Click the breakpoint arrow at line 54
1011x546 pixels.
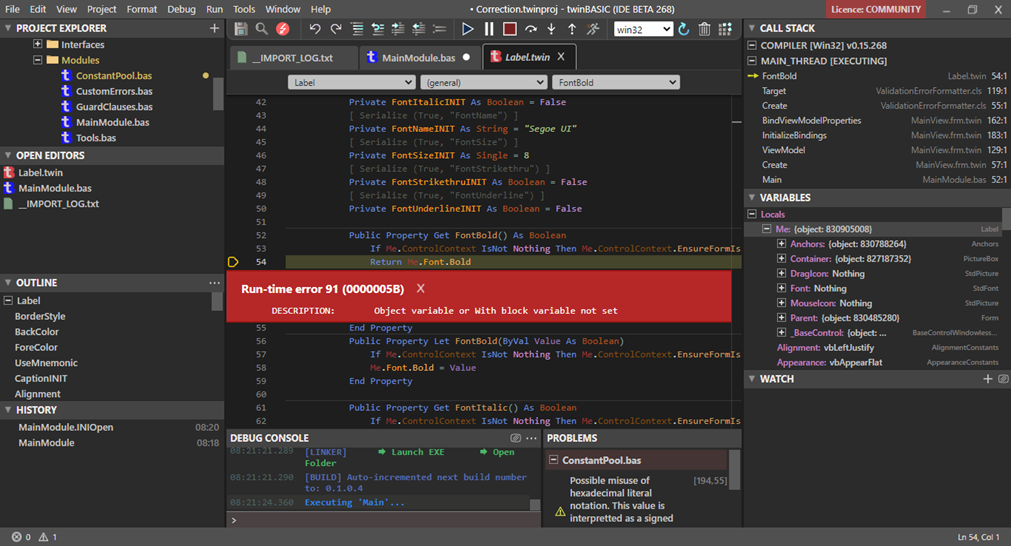(x=233, y=262)
